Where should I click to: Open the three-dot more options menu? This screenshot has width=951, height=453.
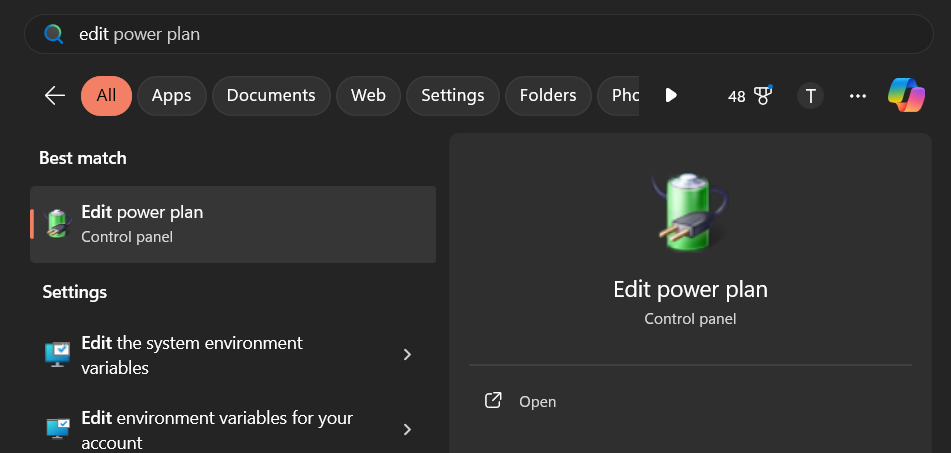click(857, 96)
